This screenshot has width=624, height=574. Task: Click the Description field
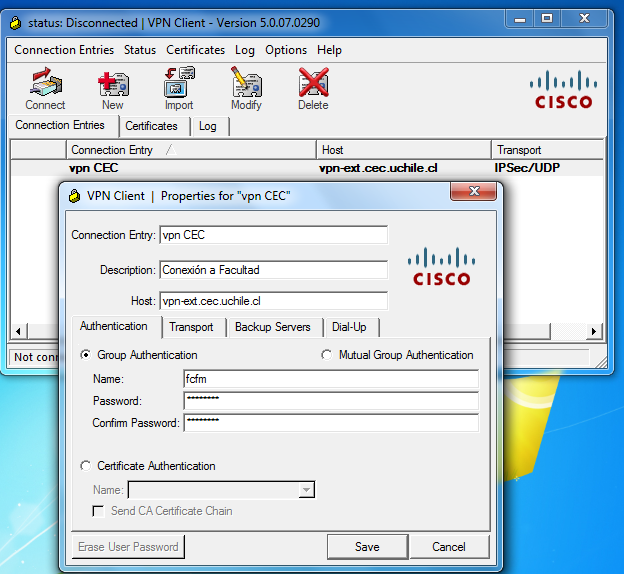pos(273,270)
